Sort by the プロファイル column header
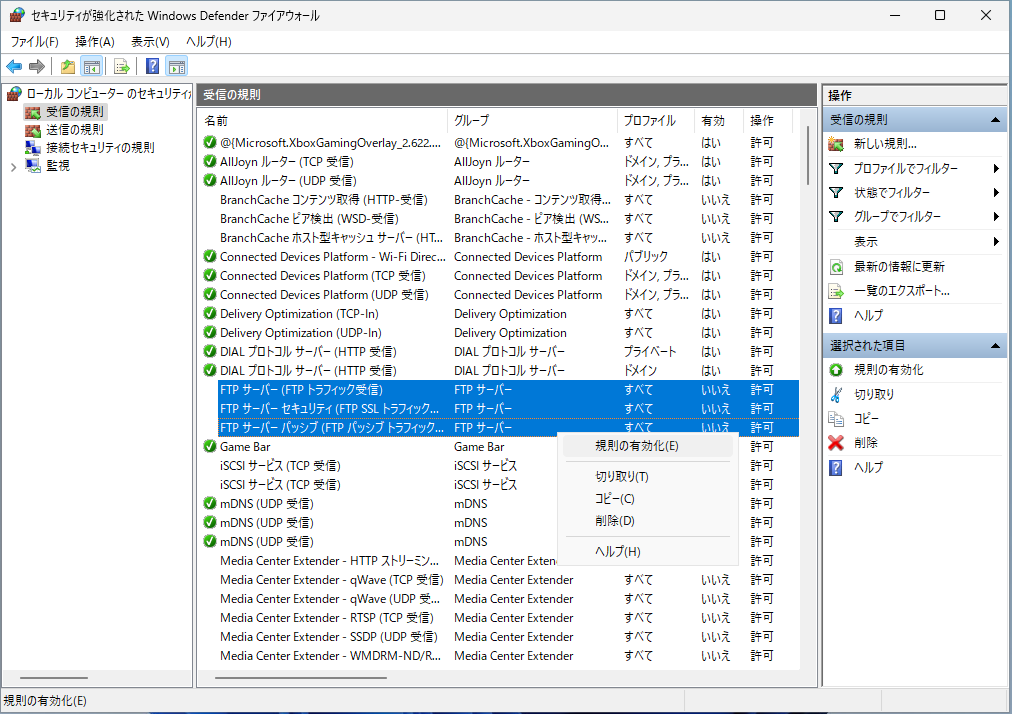 (x=655, y=121)
